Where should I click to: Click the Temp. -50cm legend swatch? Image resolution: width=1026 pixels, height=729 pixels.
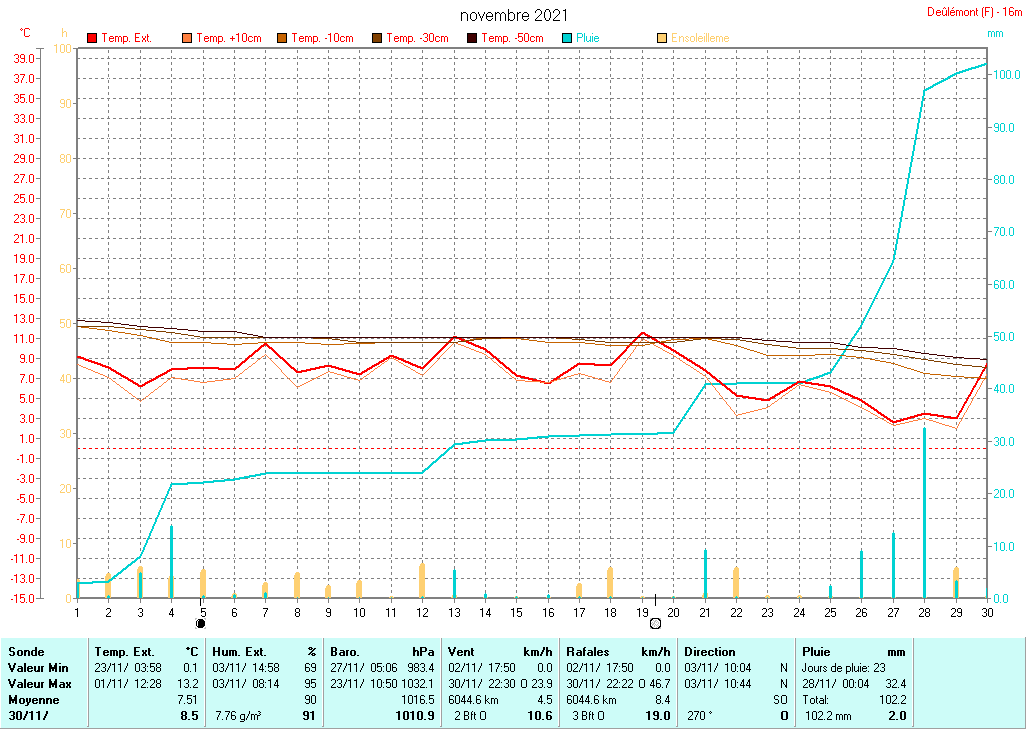[x=472, y=38]
